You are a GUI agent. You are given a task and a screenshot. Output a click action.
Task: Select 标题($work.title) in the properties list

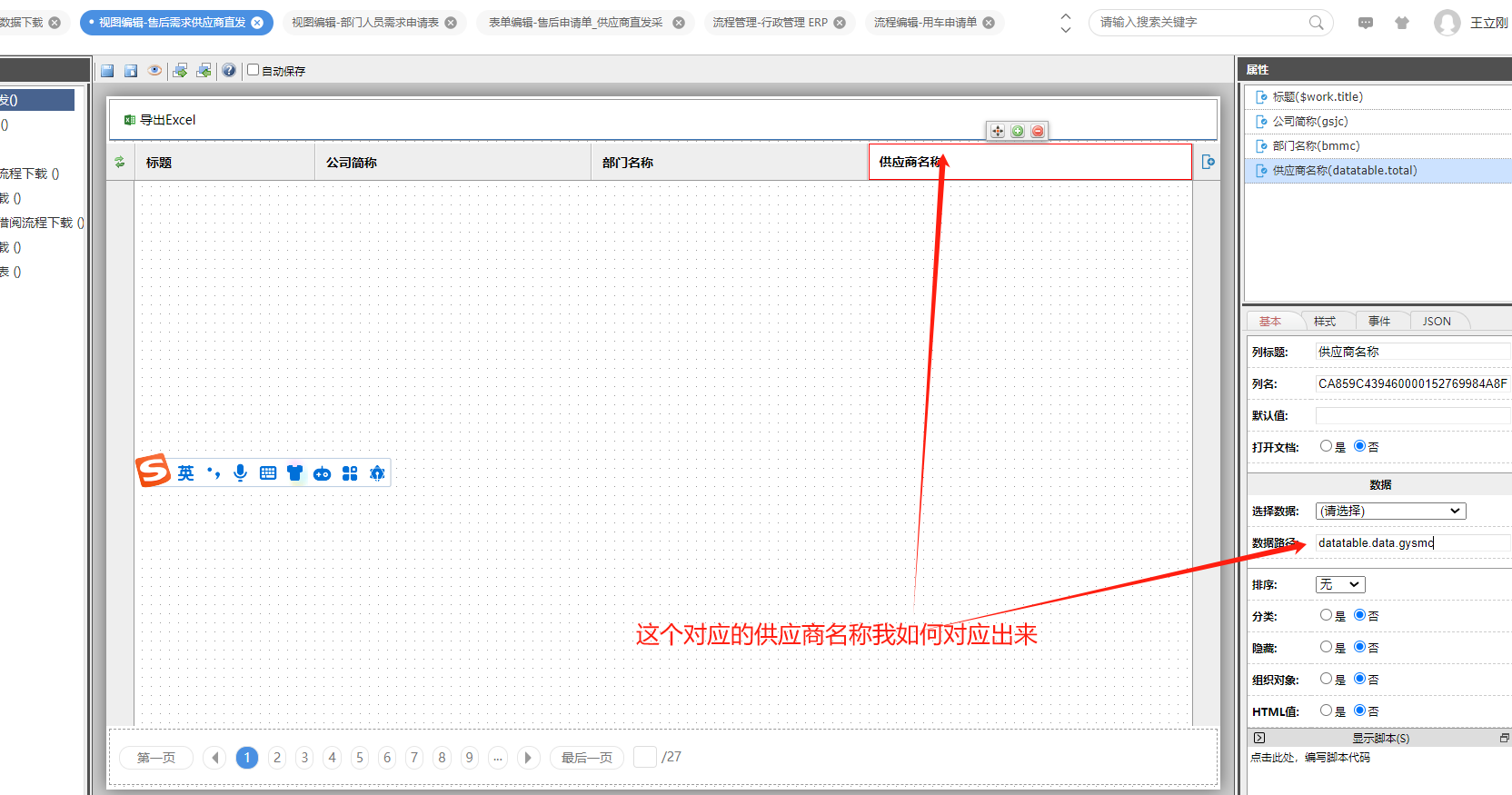click(x=1378, y=97)
